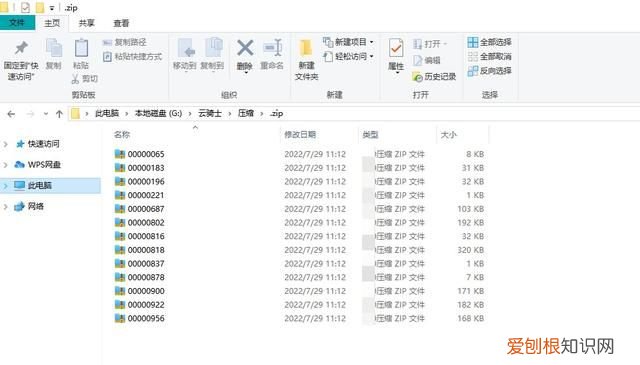Screen dimensions: 640x365
Task: Click Invert selection in ribbon
Action: 489,71
